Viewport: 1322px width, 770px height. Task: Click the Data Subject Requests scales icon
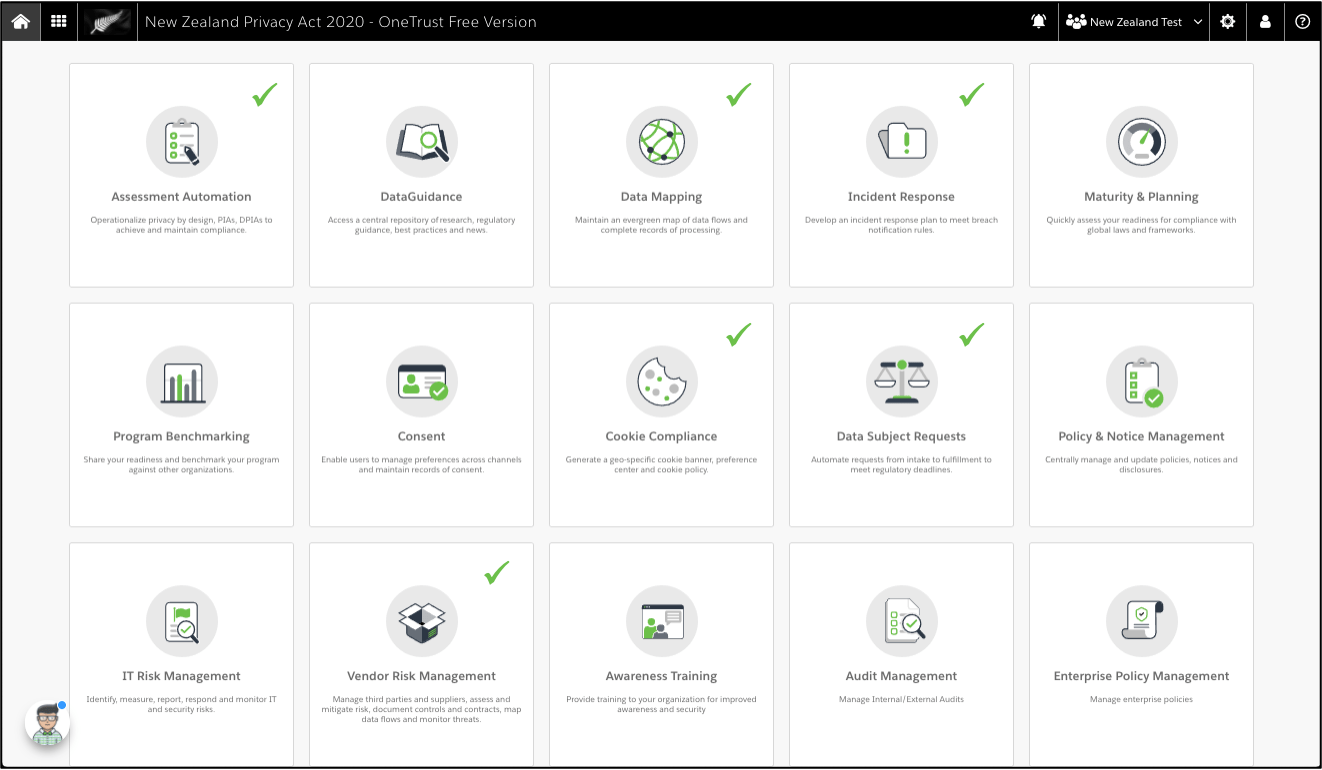[902, 381]
